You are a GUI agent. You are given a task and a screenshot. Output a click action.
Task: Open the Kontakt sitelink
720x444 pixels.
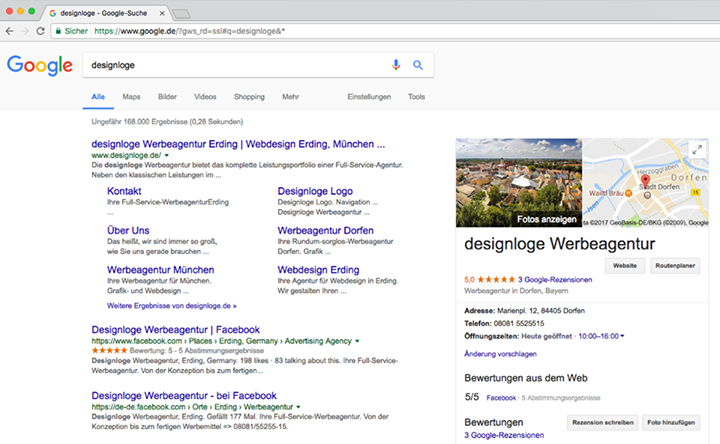coord(124,191)
